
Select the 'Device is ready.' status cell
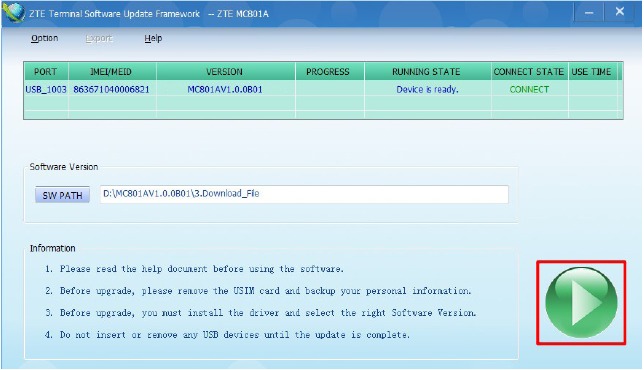(x=427, y=89)
